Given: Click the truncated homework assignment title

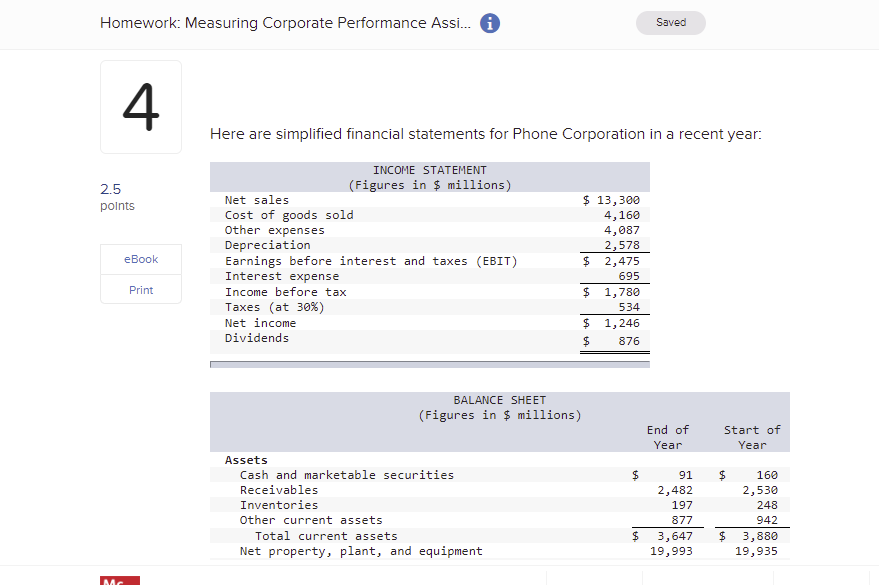Looking at the screenshot, I should (283, 23).
